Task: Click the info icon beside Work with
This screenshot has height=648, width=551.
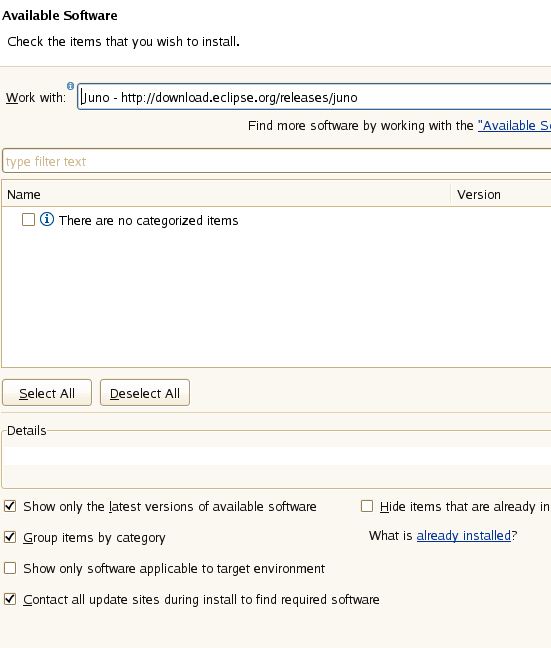Action: pyautogui.click(x=70, y=86)
